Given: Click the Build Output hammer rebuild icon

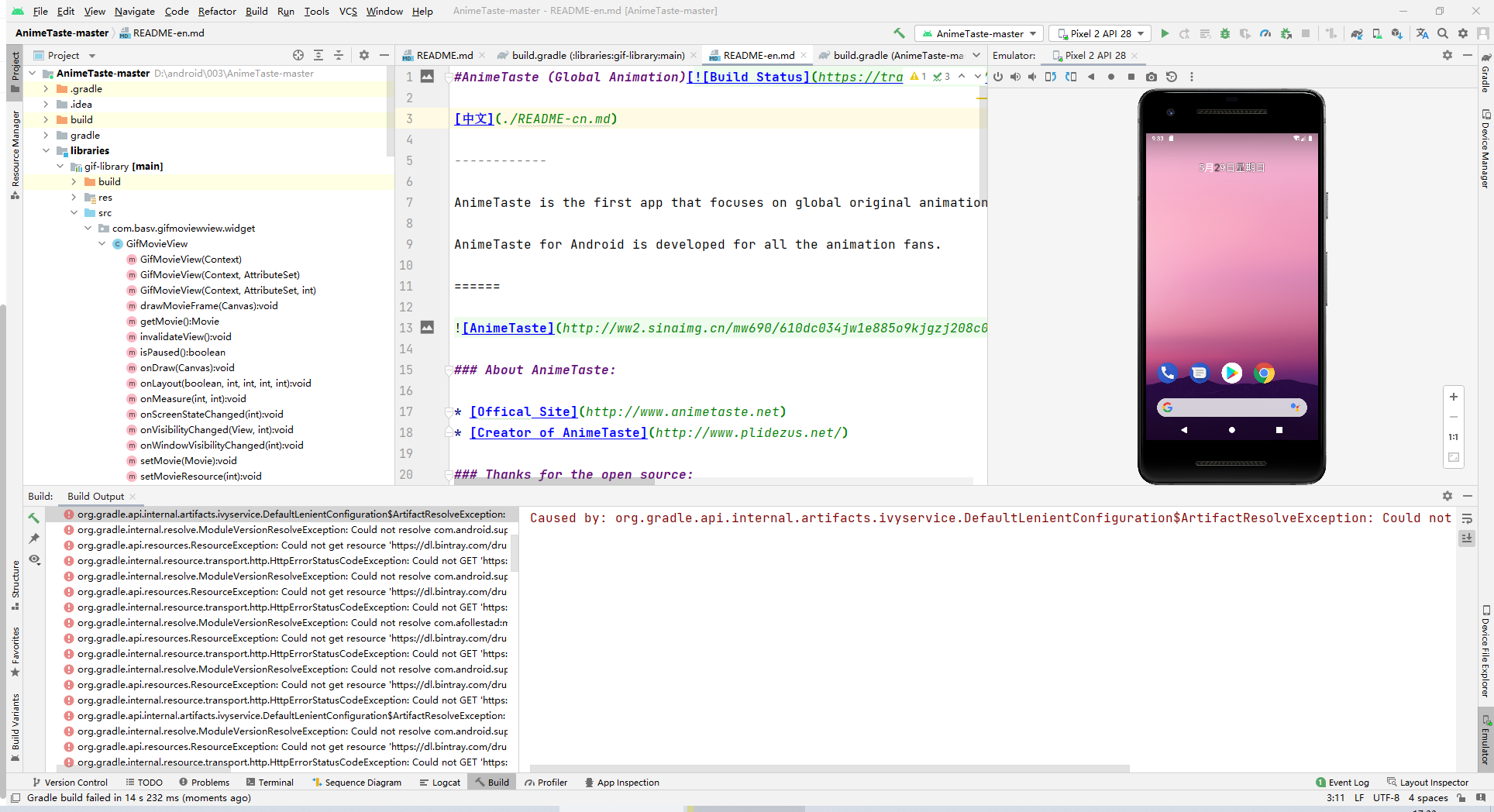Looking at the screenshot, I should [x=33, y=518].
